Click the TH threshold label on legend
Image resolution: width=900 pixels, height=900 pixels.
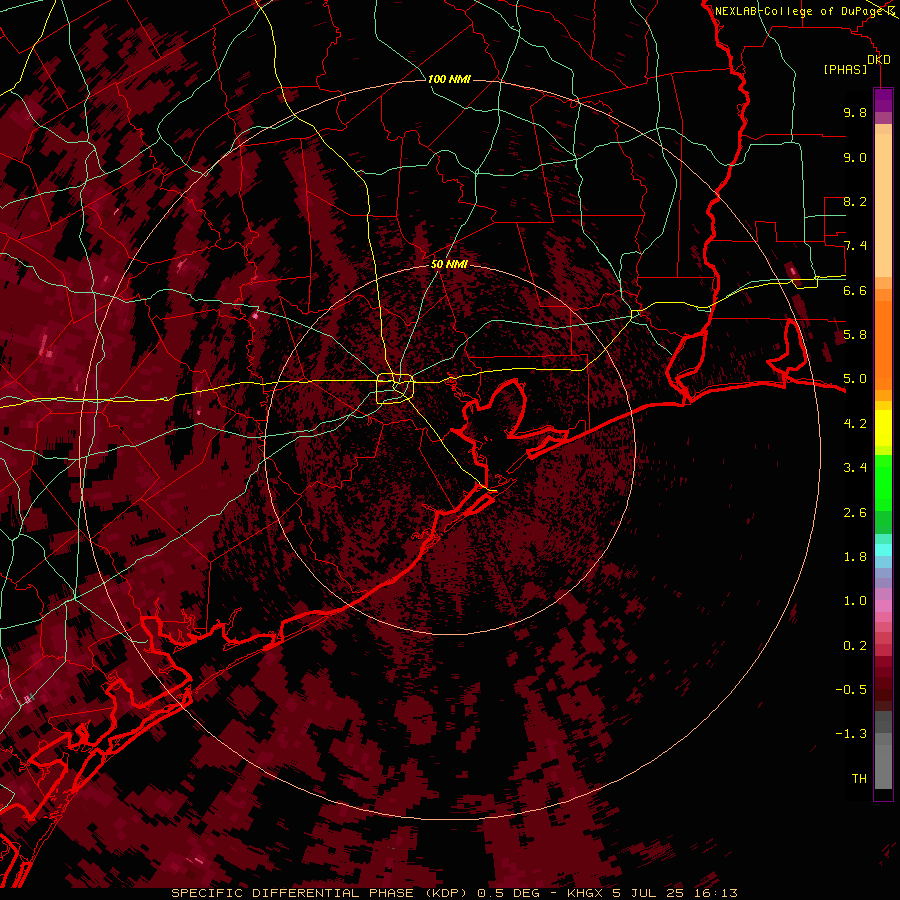(x=859, y=779)
